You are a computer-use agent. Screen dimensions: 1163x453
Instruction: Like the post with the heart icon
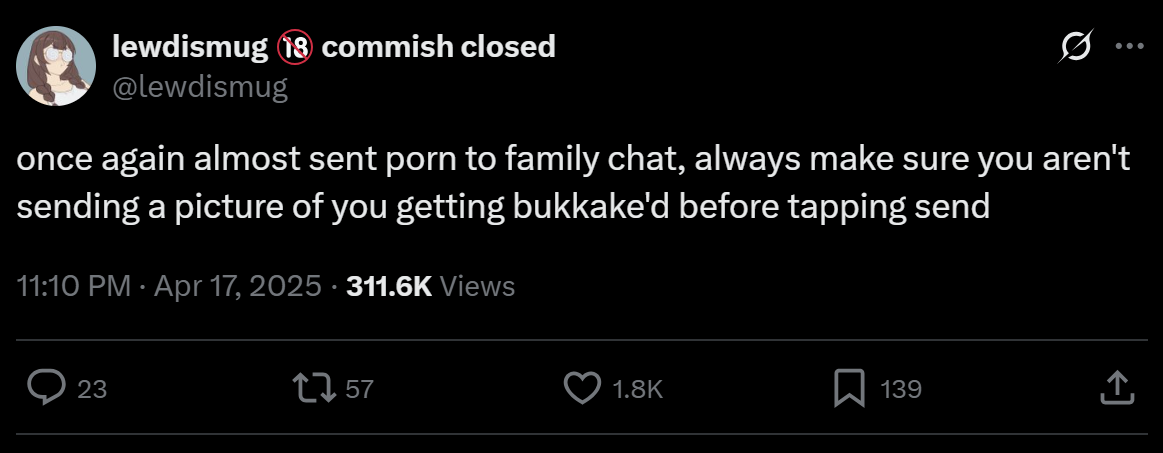pos(583,388)
